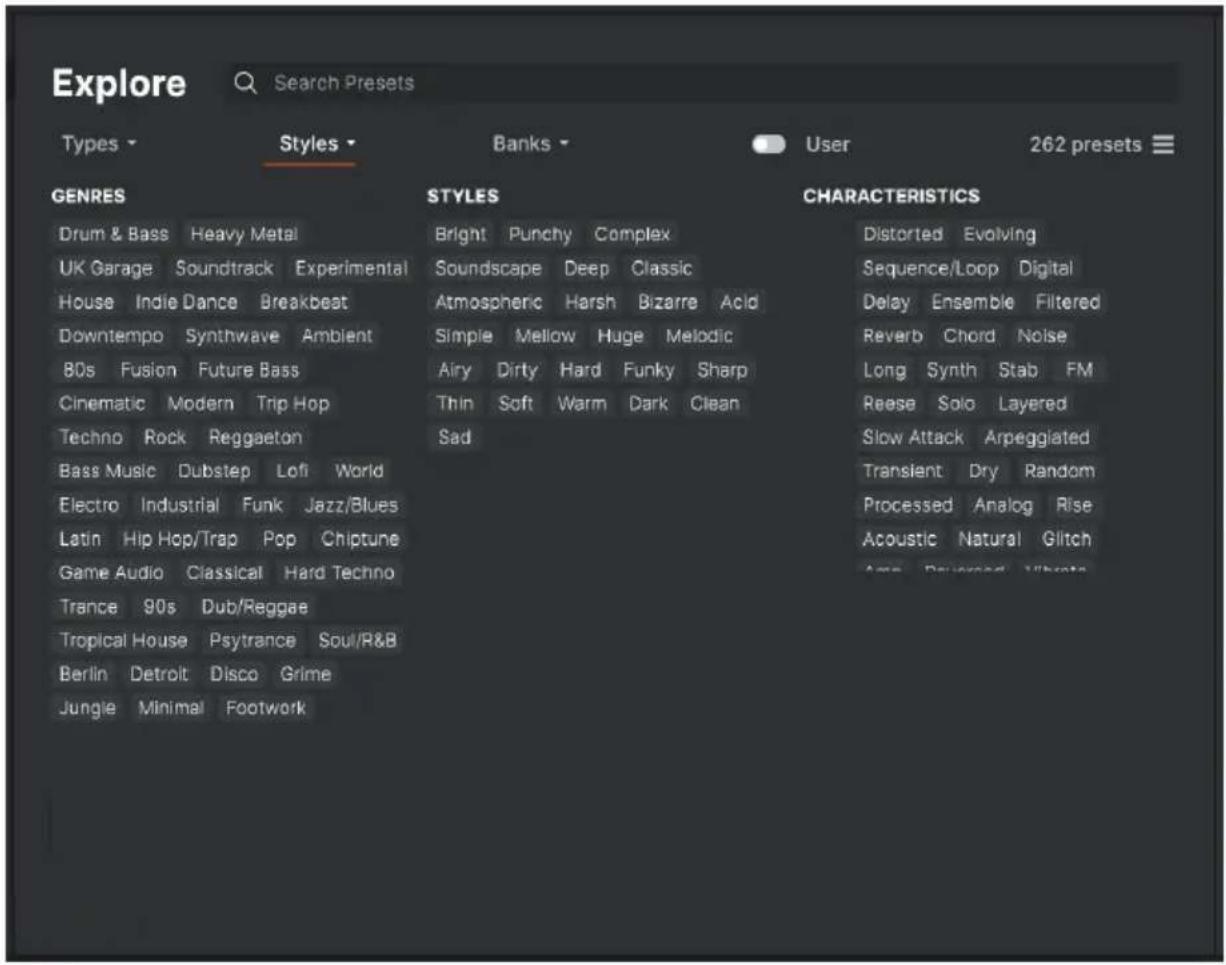Focus the Search Presets field
This screenshot has height=965, width=1226.
click(702, 83)
